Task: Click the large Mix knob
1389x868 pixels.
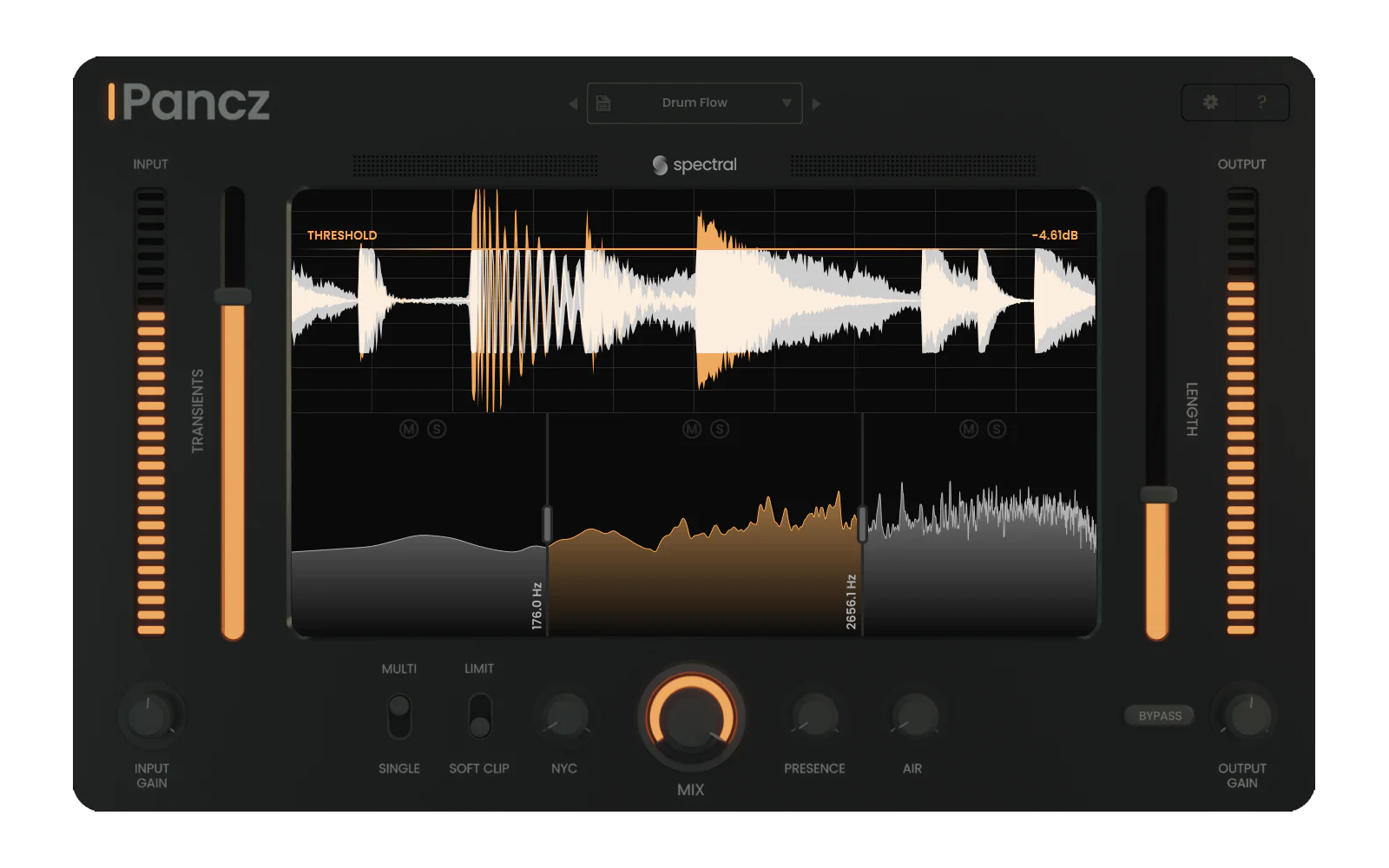Action: (691, 718)
